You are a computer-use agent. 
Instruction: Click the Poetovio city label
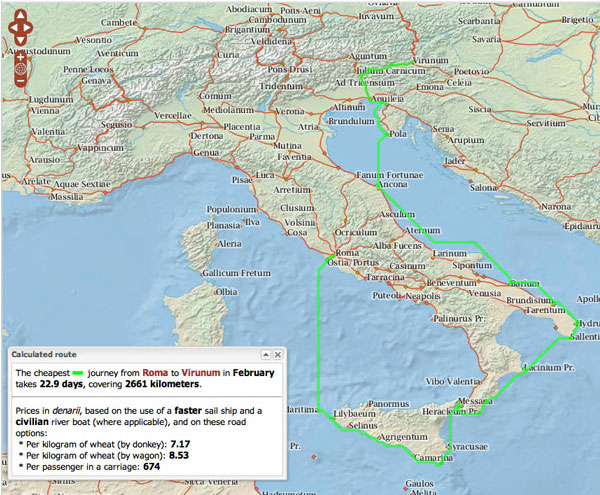click(x=471, y=72)
